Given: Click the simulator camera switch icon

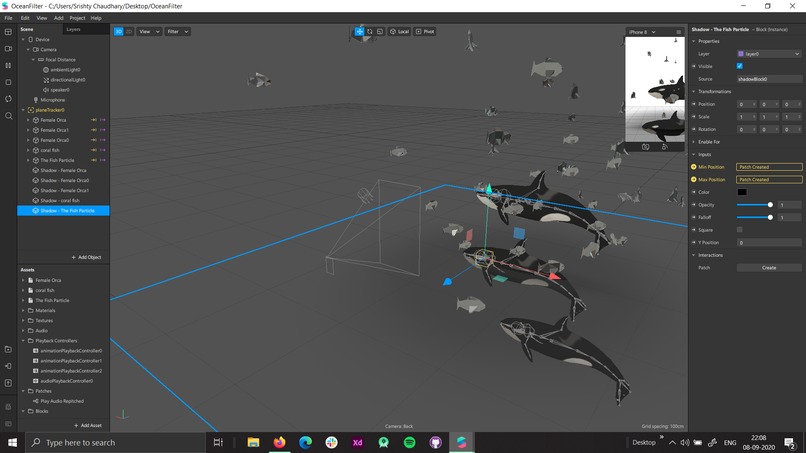Looking at the screenshot, I should (x=646, y=147).
